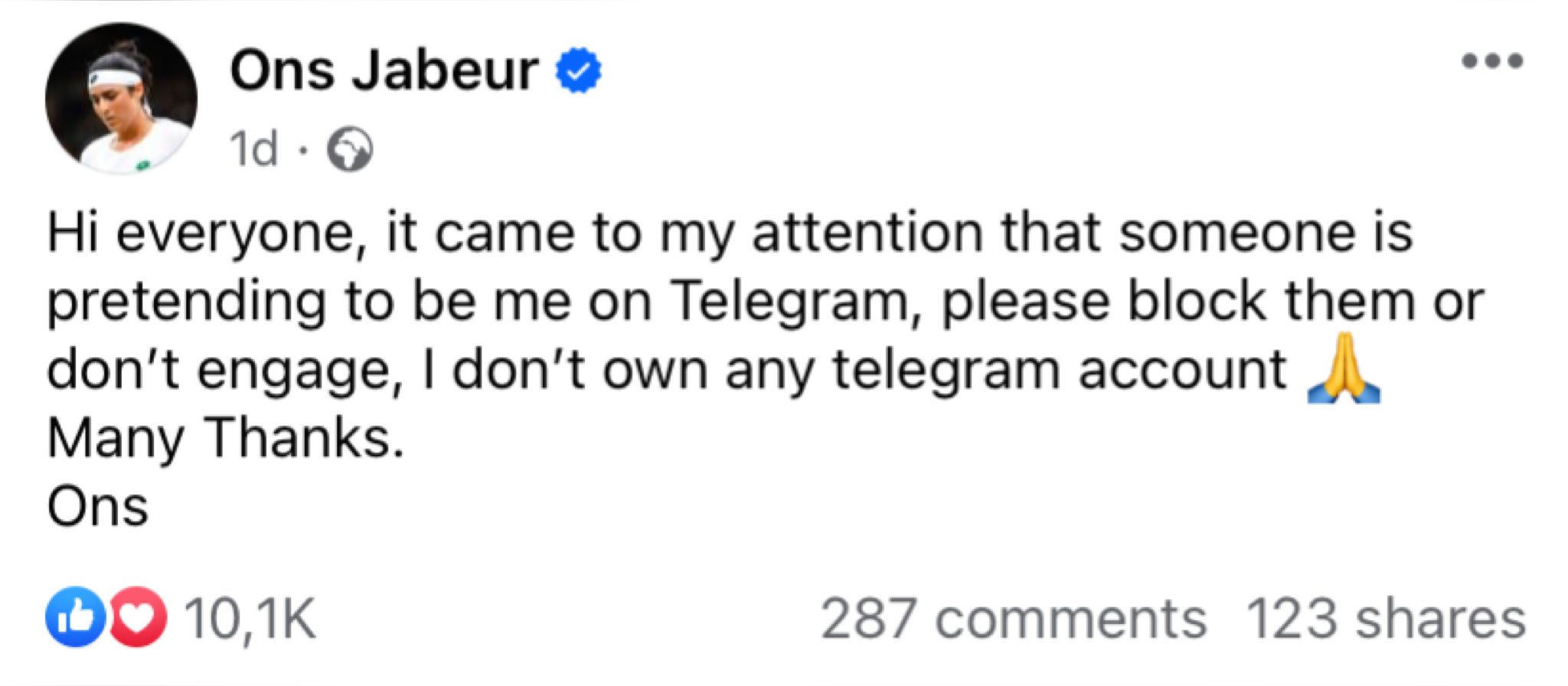Open Ons Jabeur's round profile picture
Viewport: 1568px width, 686px height.
(121, 99)
